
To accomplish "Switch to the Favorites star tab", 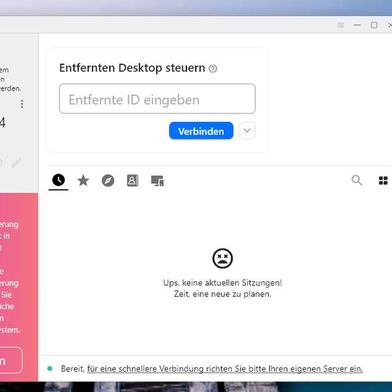I will 83,181.
